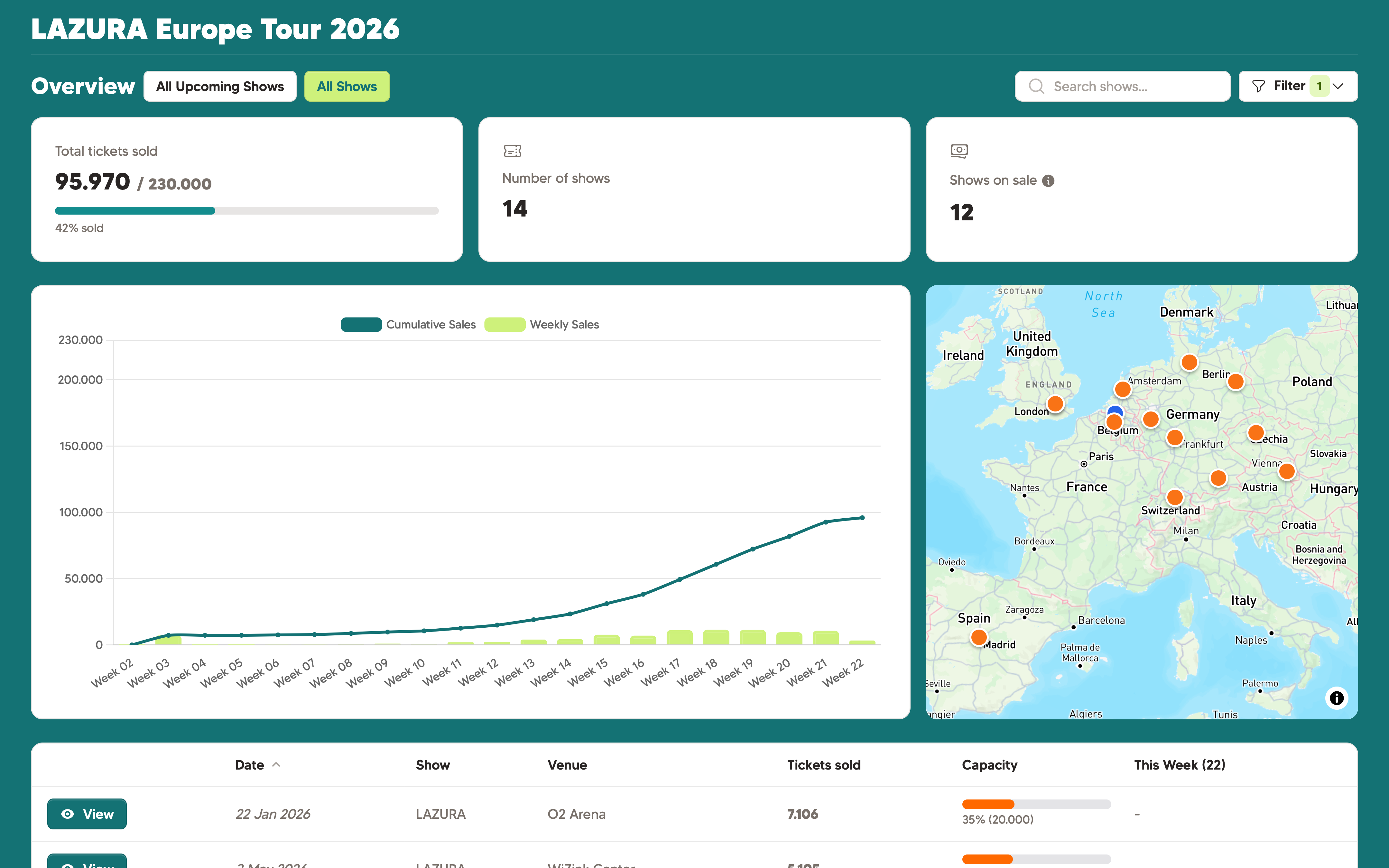Click the Date column sort arrow
This screenshot has width=1389, height=868.
276,765
